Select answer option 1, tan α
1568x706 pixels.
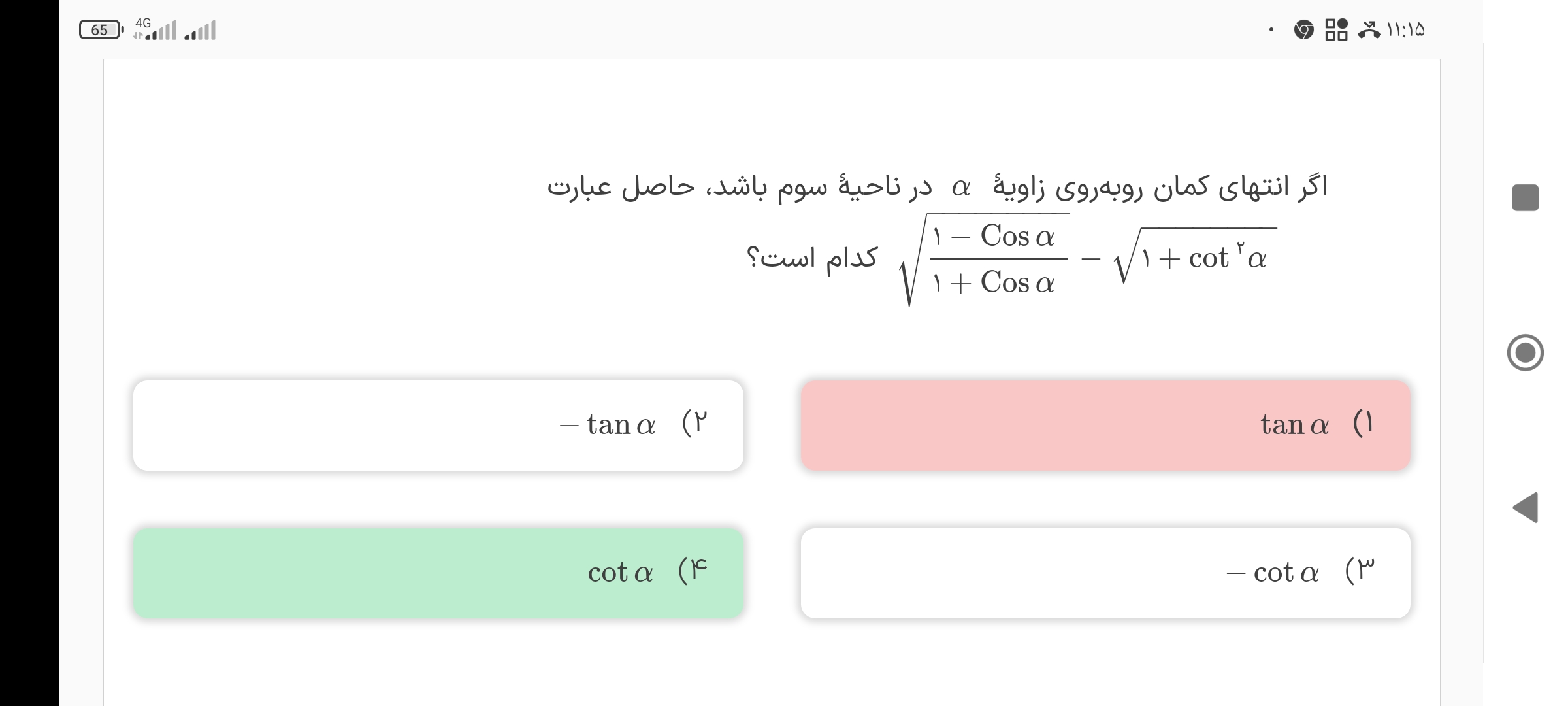pyautogui.click(x=1105, y=426)
